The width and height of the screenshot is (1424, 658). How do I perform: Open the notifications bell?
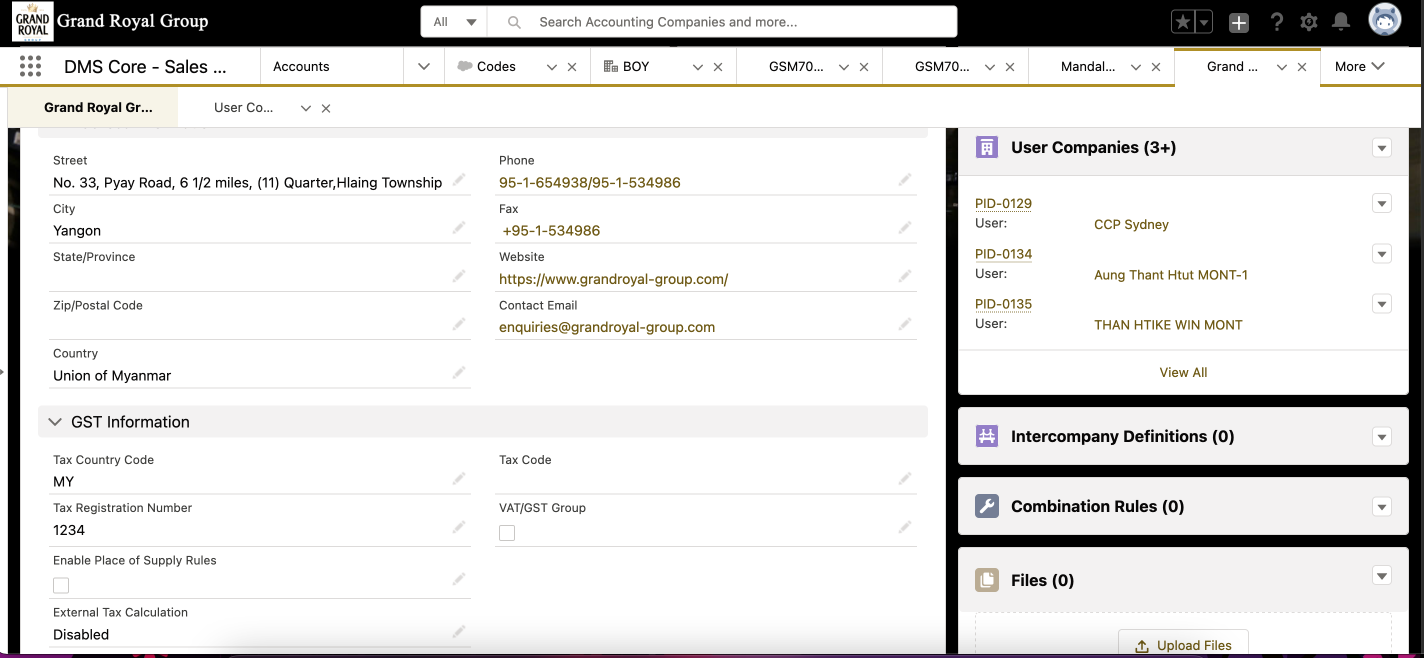(x=1341, y=22)
